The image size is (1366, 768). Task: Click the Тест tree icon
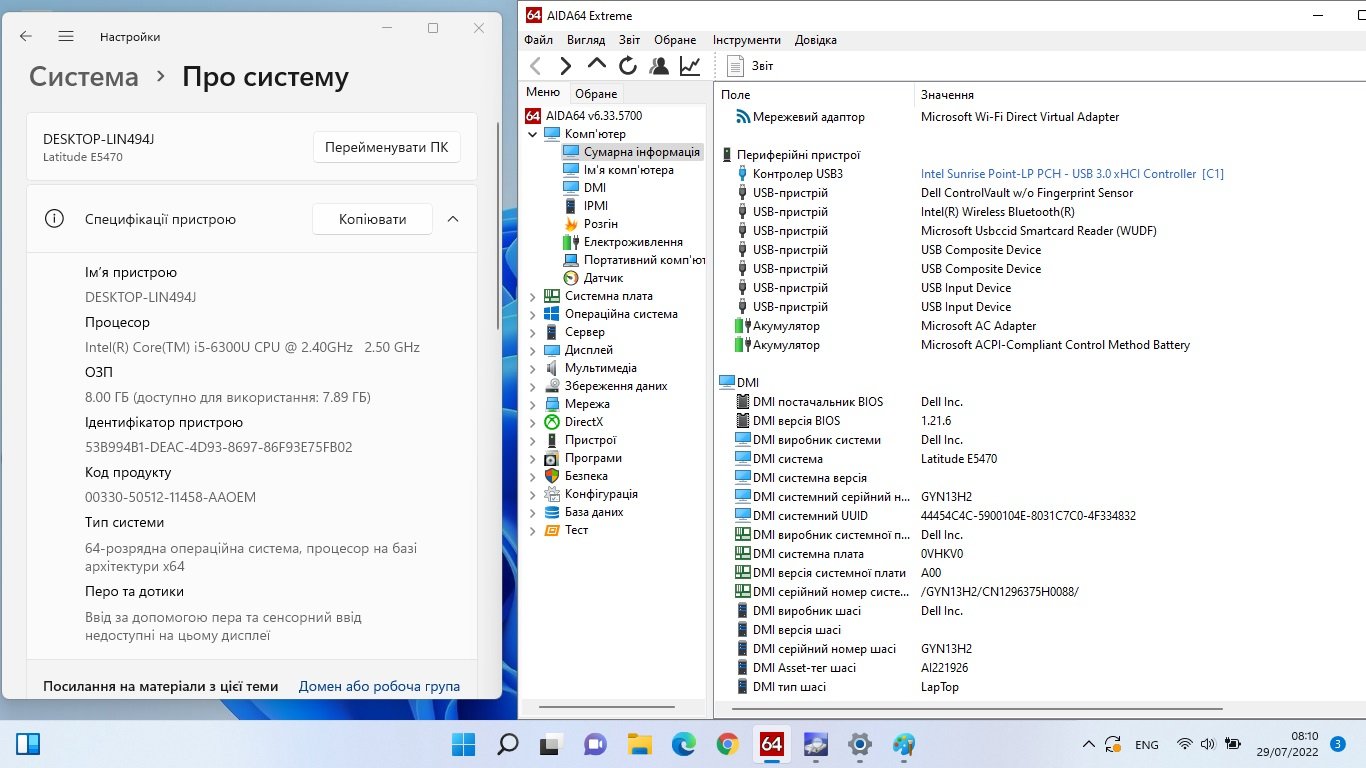[551, 530]
